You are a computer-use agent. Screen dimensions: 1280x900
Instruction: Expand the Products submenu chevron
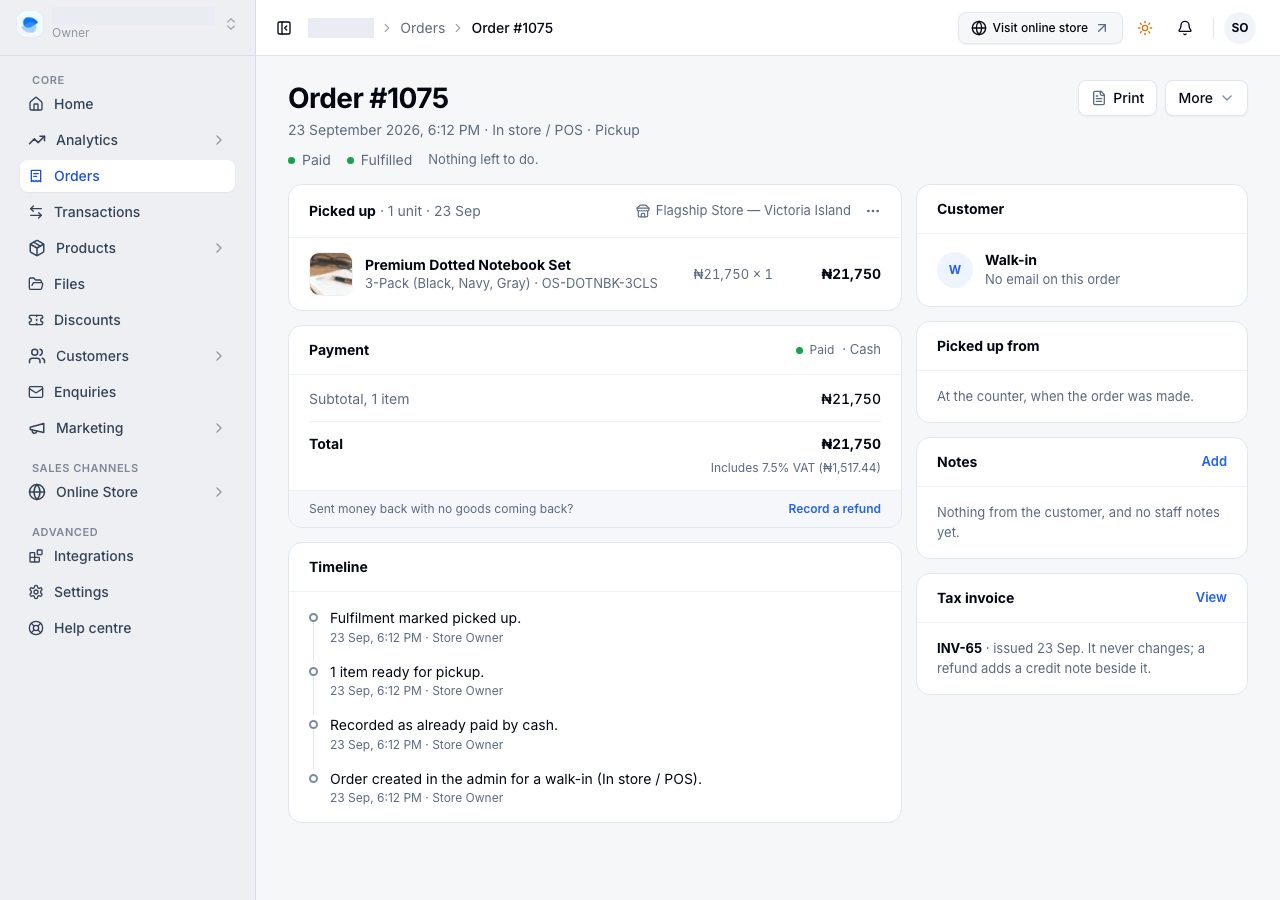pyautogui.click(x=219, y=248)
